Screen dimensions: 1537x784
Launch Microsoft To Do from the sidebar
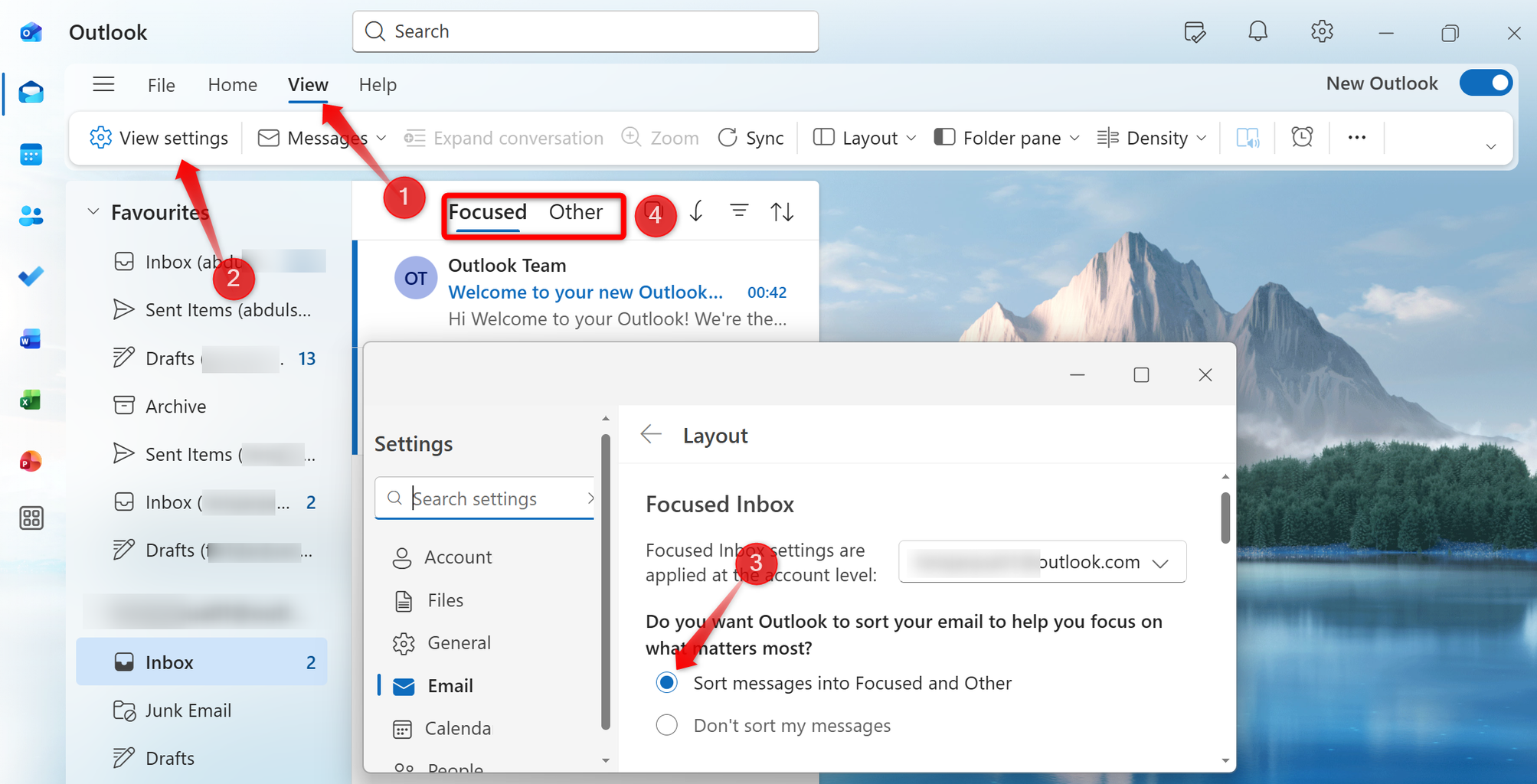click(x=31, y=276)
